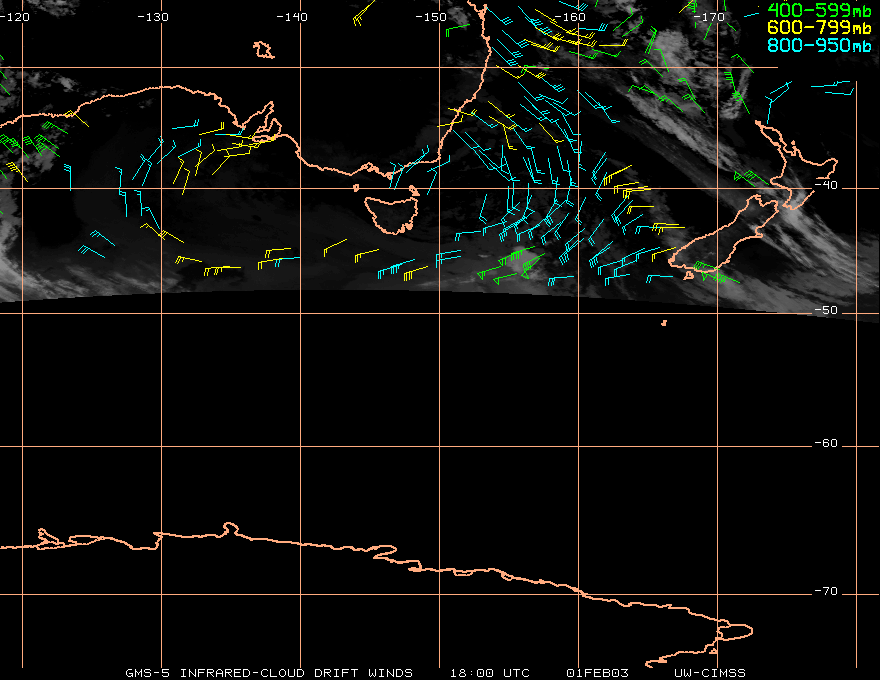
Task: Click the 01FEB03 date stamp
Action: tap(597, 673)
